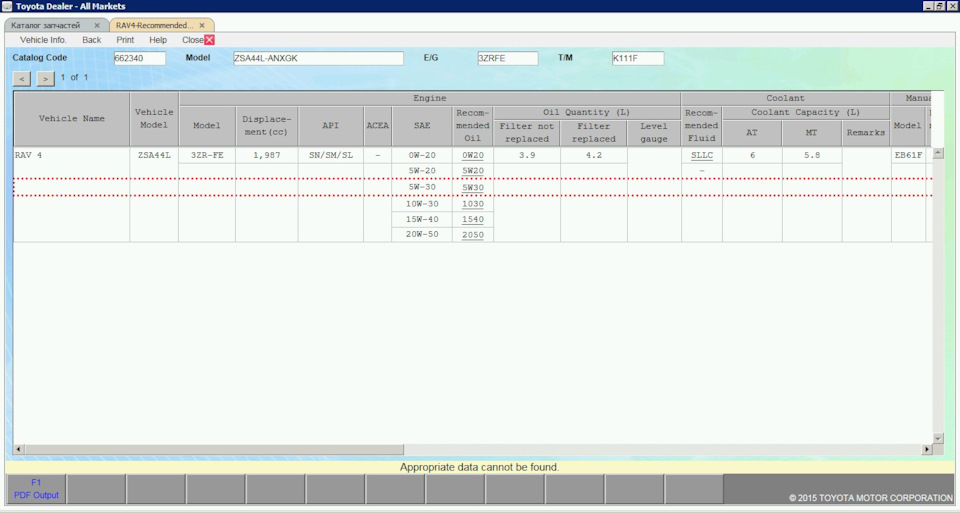Click the T/M field K111F
This screenshot has height=513, width=960.
point(637,58)
